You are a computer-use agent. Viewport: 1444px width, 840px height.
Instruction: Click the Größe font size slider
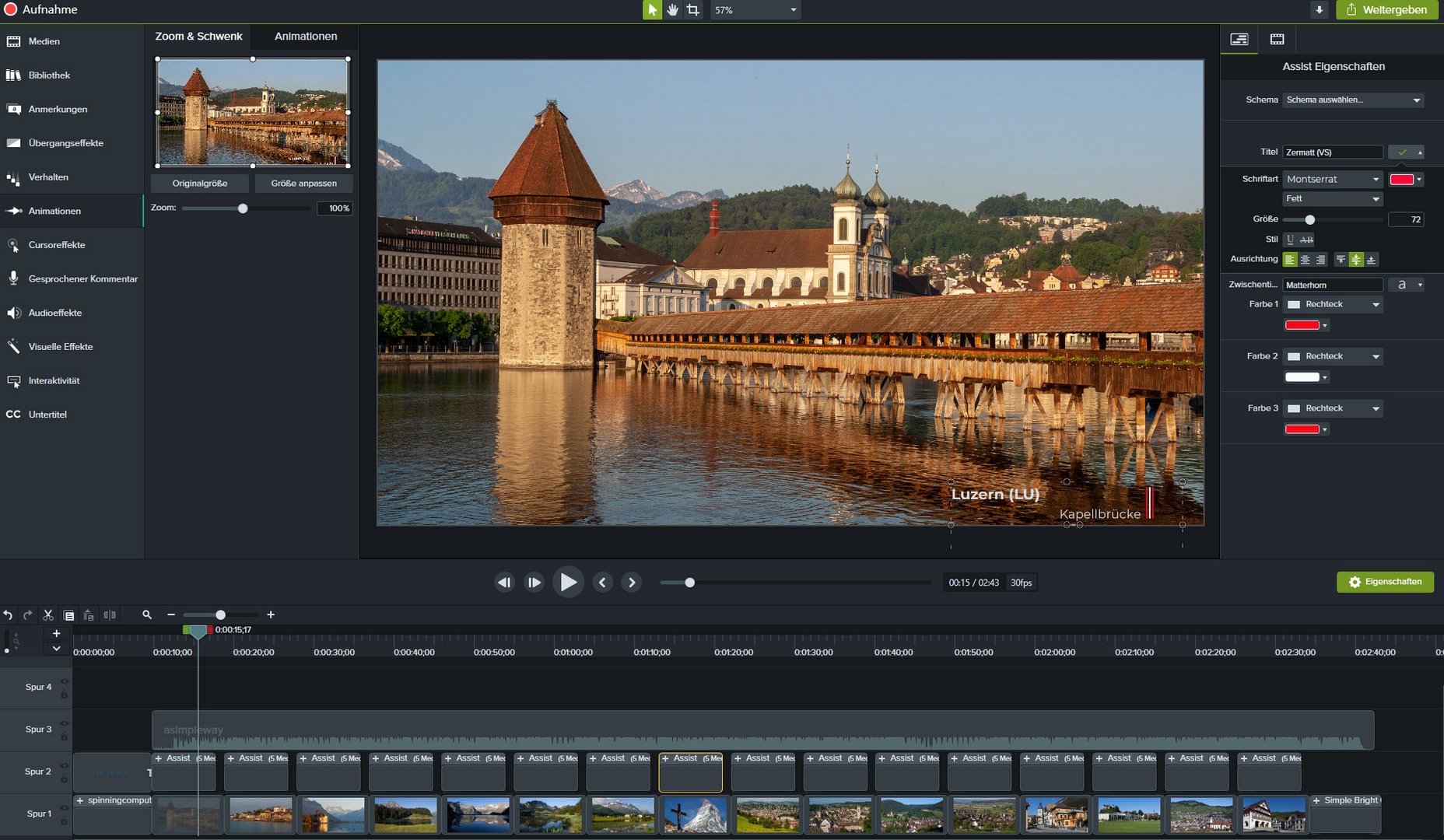1332,220
